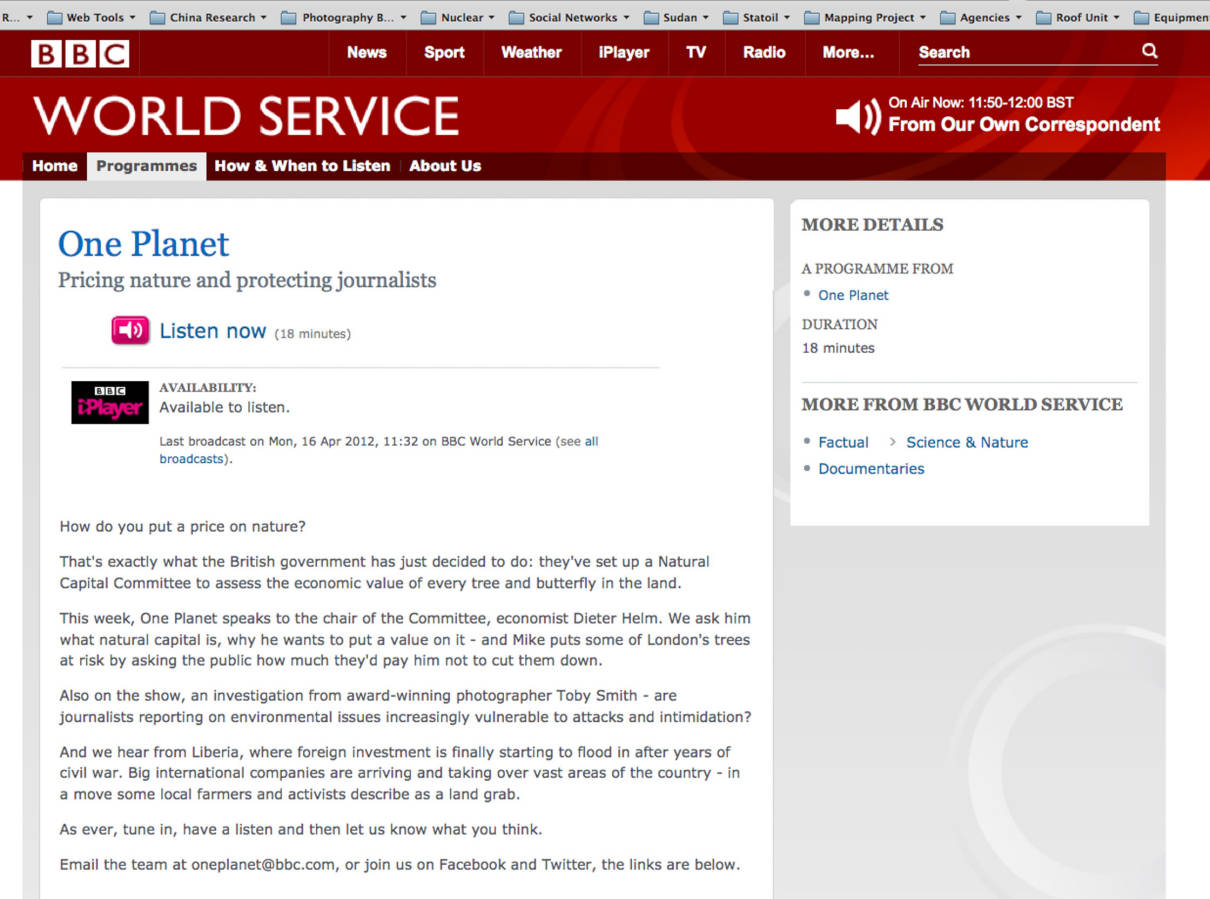
Task: Open the China Research bookmarks folder
Action: click(x=208, y=17)
